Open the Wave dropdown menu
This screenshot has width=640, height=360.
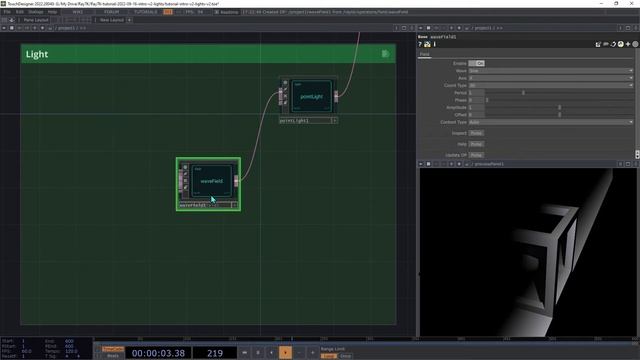coord(551,71)
